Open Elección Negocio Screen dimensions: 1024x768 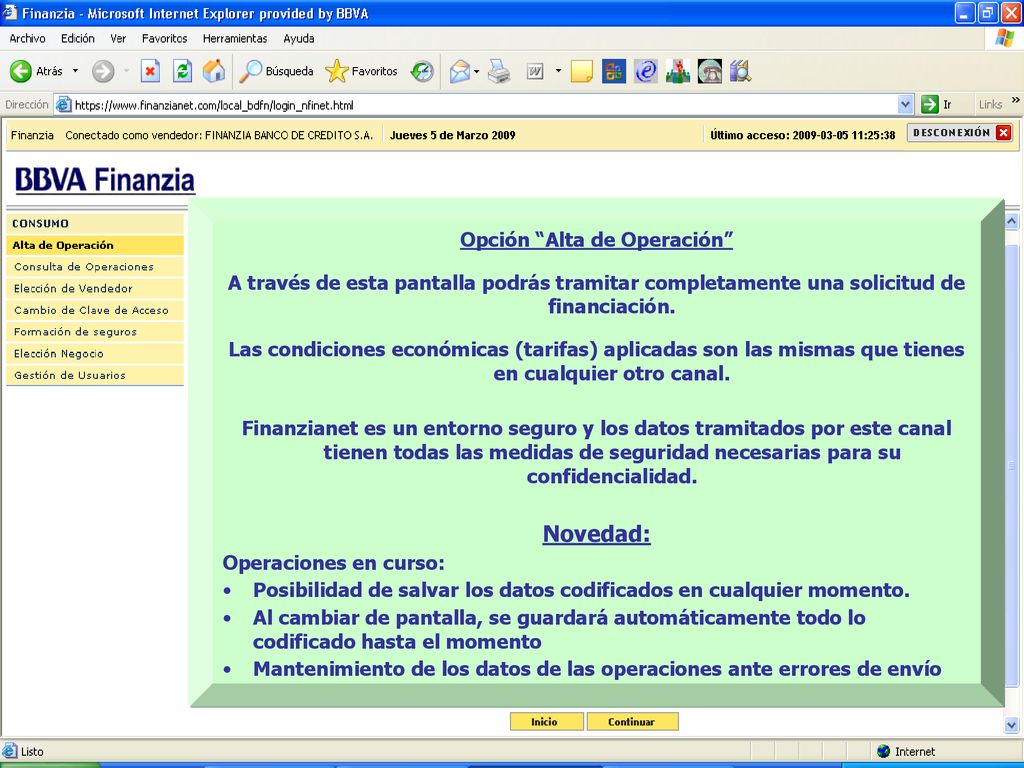(95, 353)
